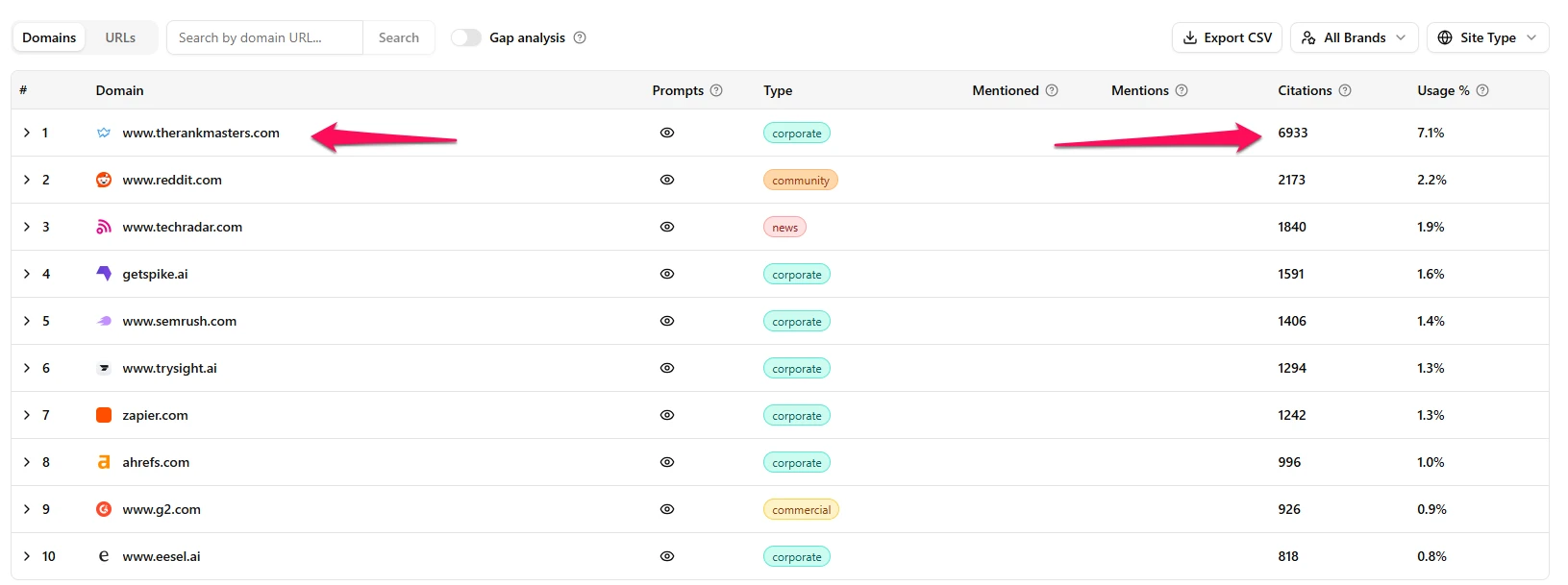The height and width of the screenshot is (585, 1568).
Task: Open getspike.ai domain link
Action: (155, 274)
